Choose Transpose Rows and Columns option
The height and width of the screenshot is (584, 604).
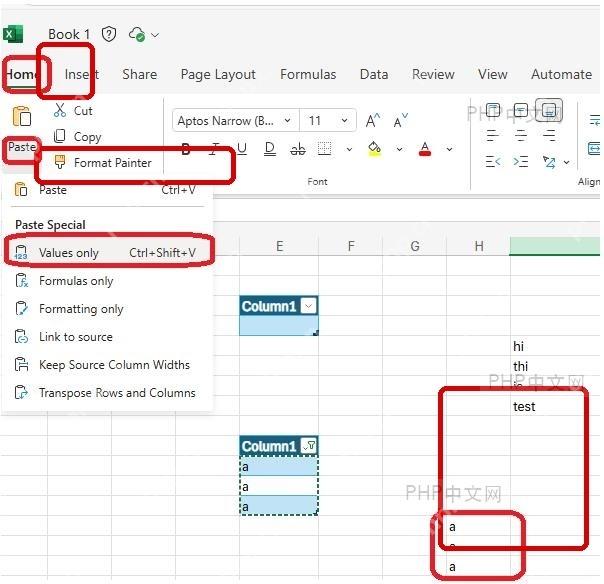click(x=105, y=393)
